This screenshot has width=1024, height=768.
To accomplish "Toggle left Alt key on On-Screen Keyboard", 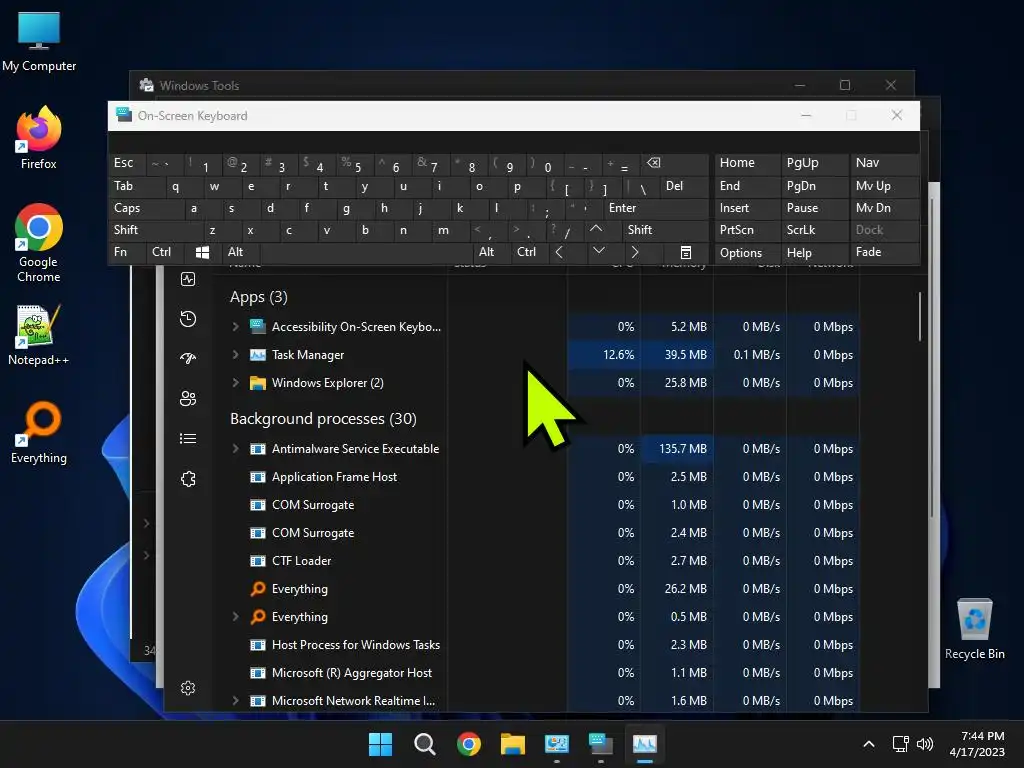I will tap(240, 252).
